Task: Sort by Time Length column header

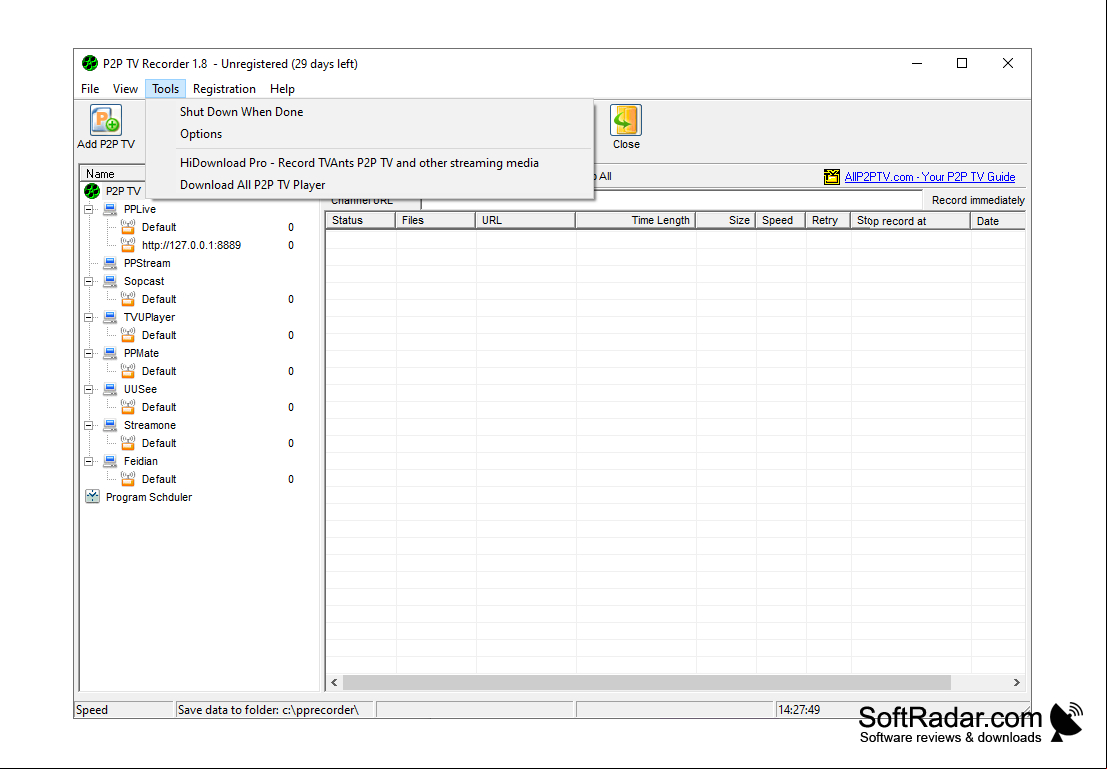Action: pyautogui.click(x=635, y=220)
